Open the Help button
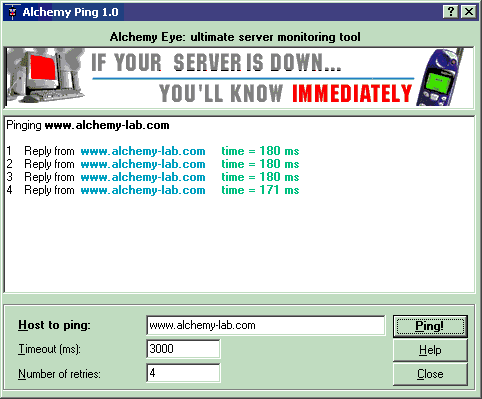 430,350
